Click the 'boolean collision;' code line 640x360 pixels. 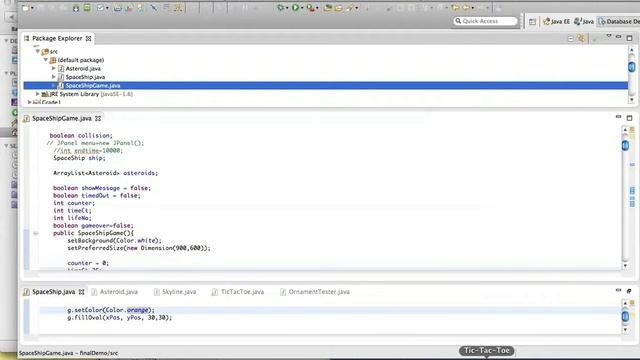tap(81, 136)
